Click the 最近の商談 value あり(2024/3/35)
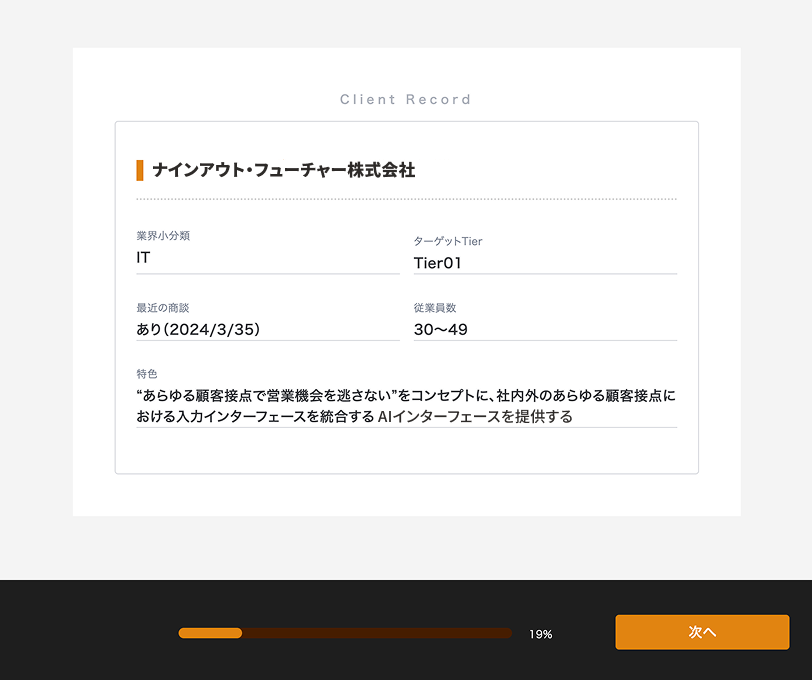Viewport: 812px width, 680px height. (x=198, y=329)
